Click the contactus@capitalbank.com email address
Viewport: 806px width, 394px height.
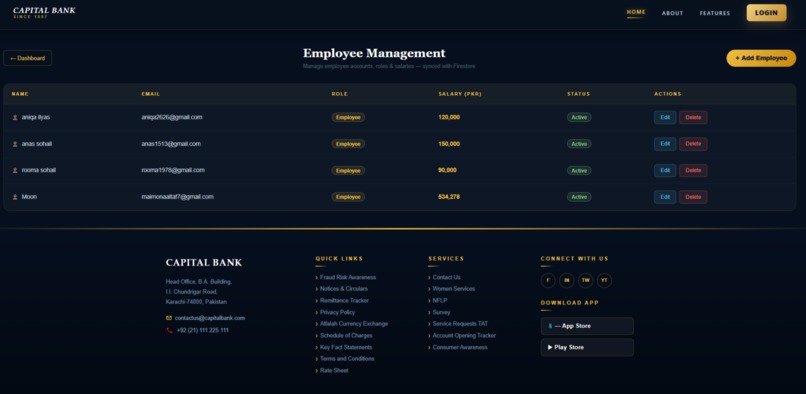point(210,318)
